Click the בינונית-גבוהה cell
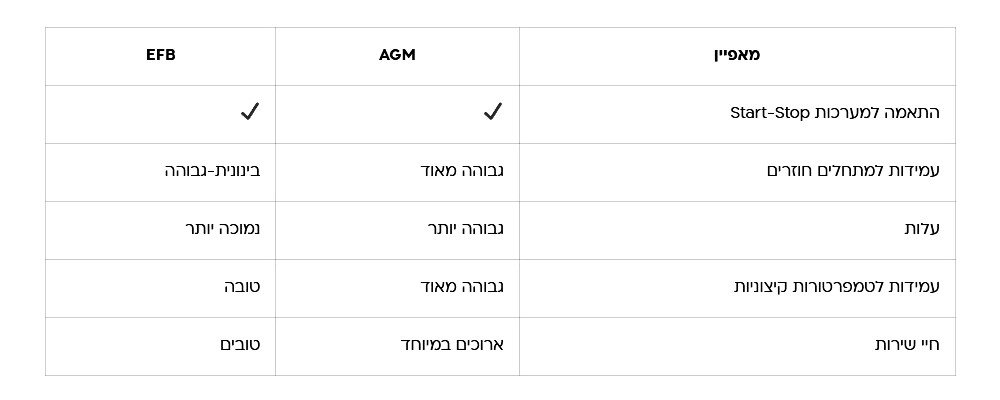 click(x=212, y=171)
